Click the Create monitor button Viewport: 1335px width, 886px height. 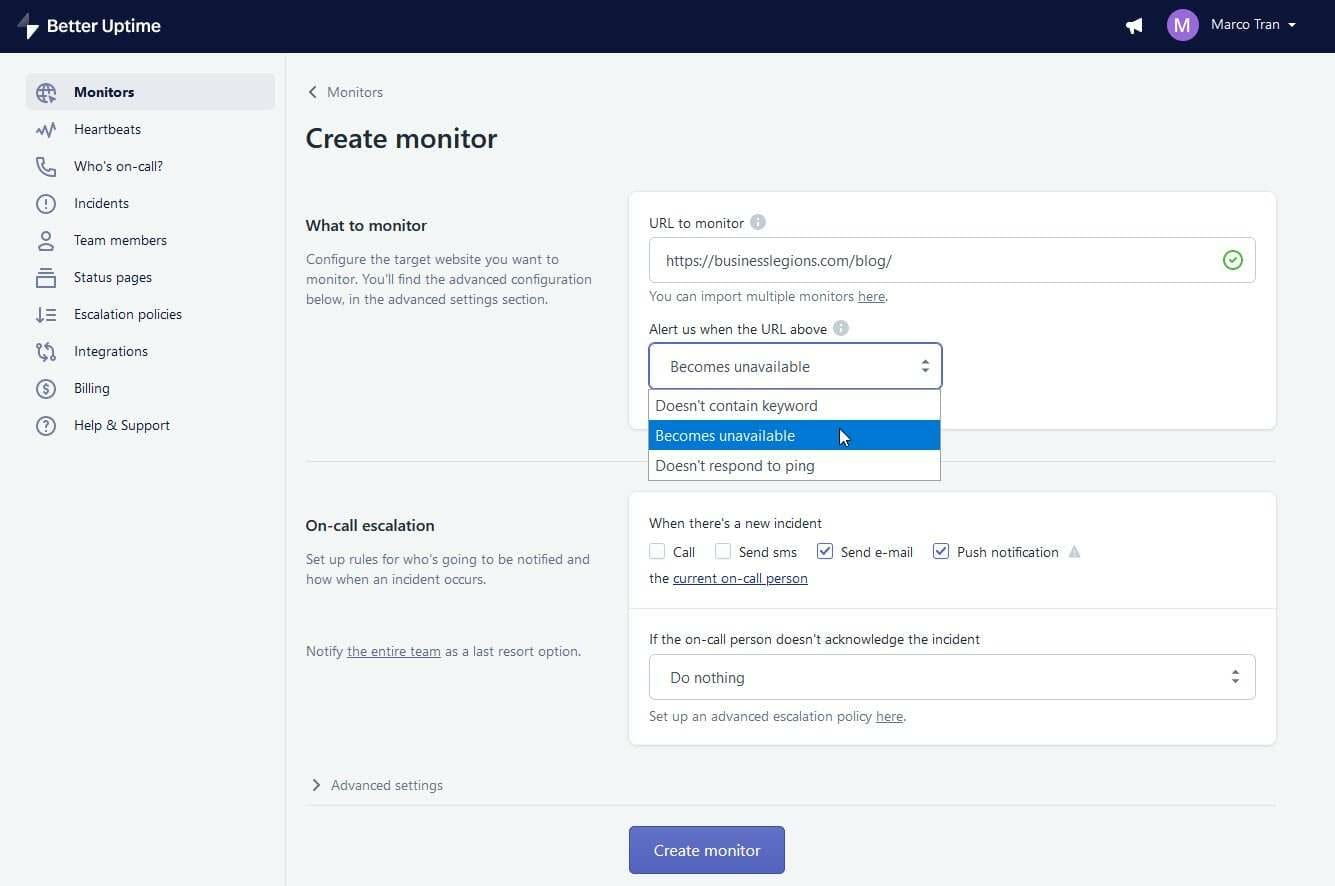706,850
